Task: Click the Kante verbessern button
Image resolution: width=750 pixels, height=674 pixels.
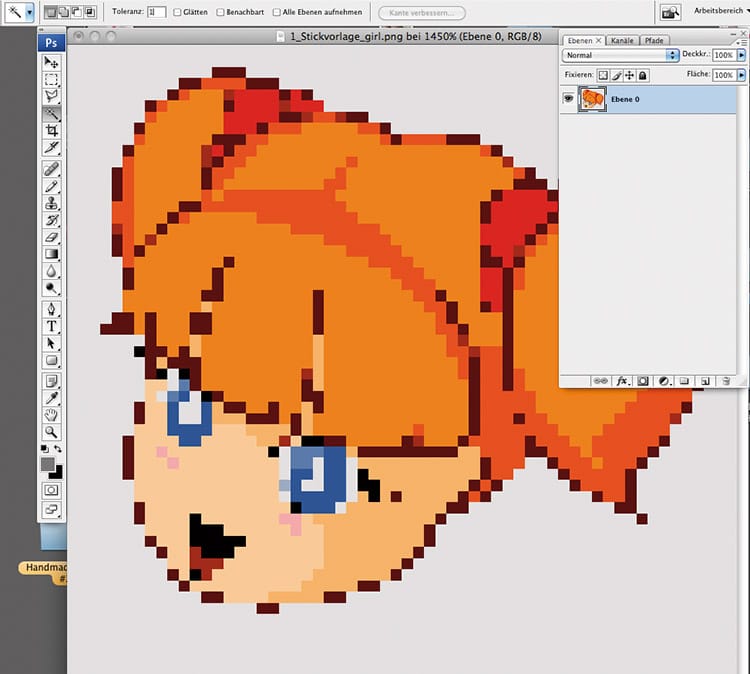Action: [421, 13]
